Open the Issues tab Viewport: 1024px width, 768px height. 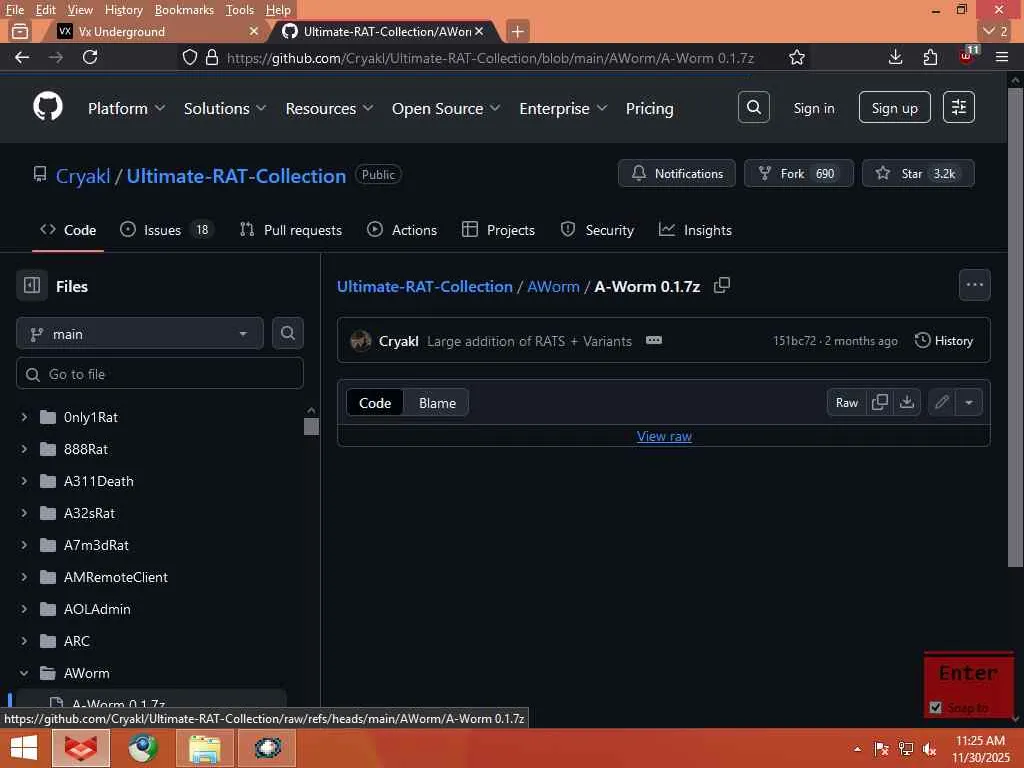(167, 230)
